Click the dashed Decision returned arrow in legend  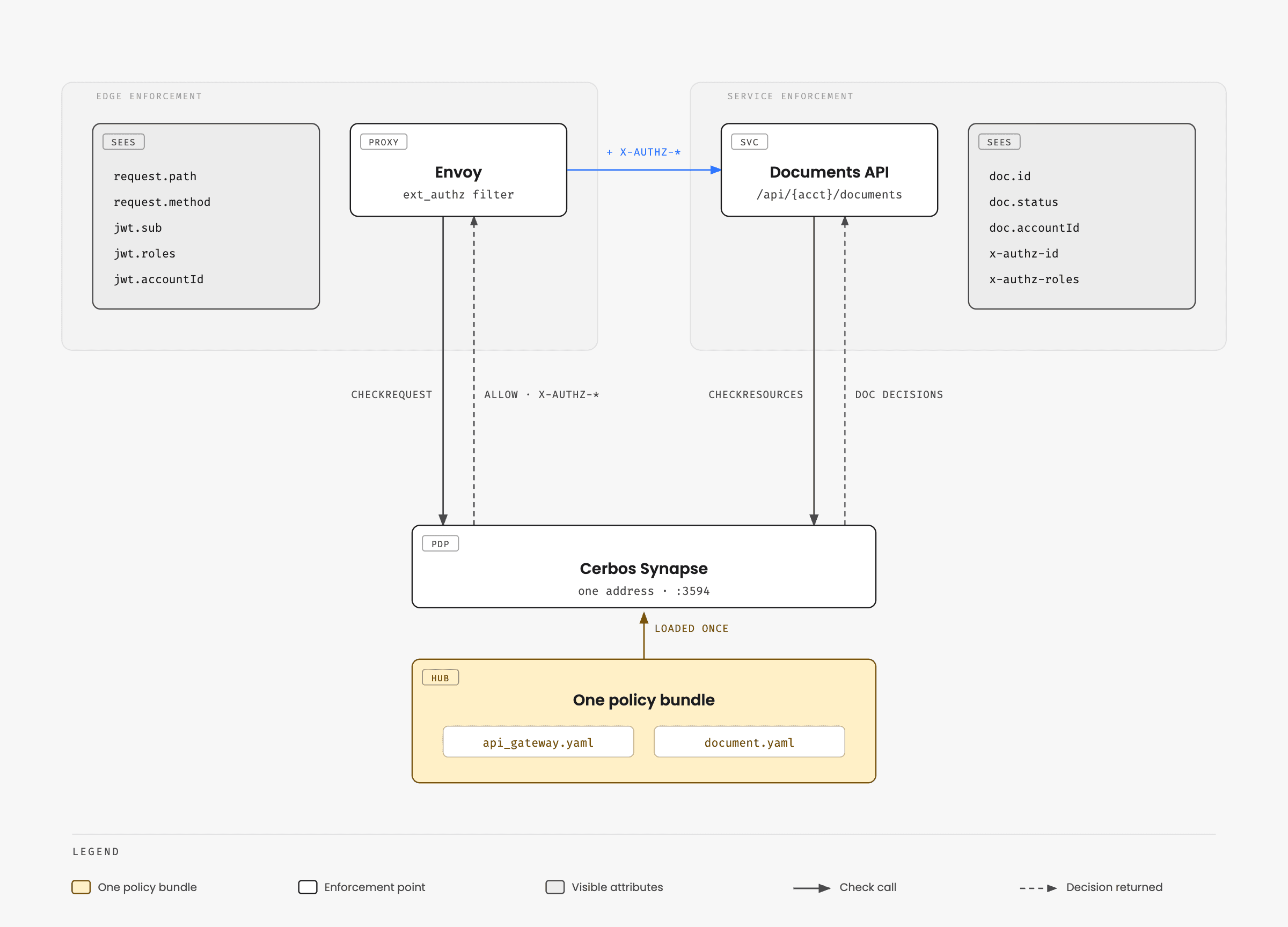(1038, 888)
